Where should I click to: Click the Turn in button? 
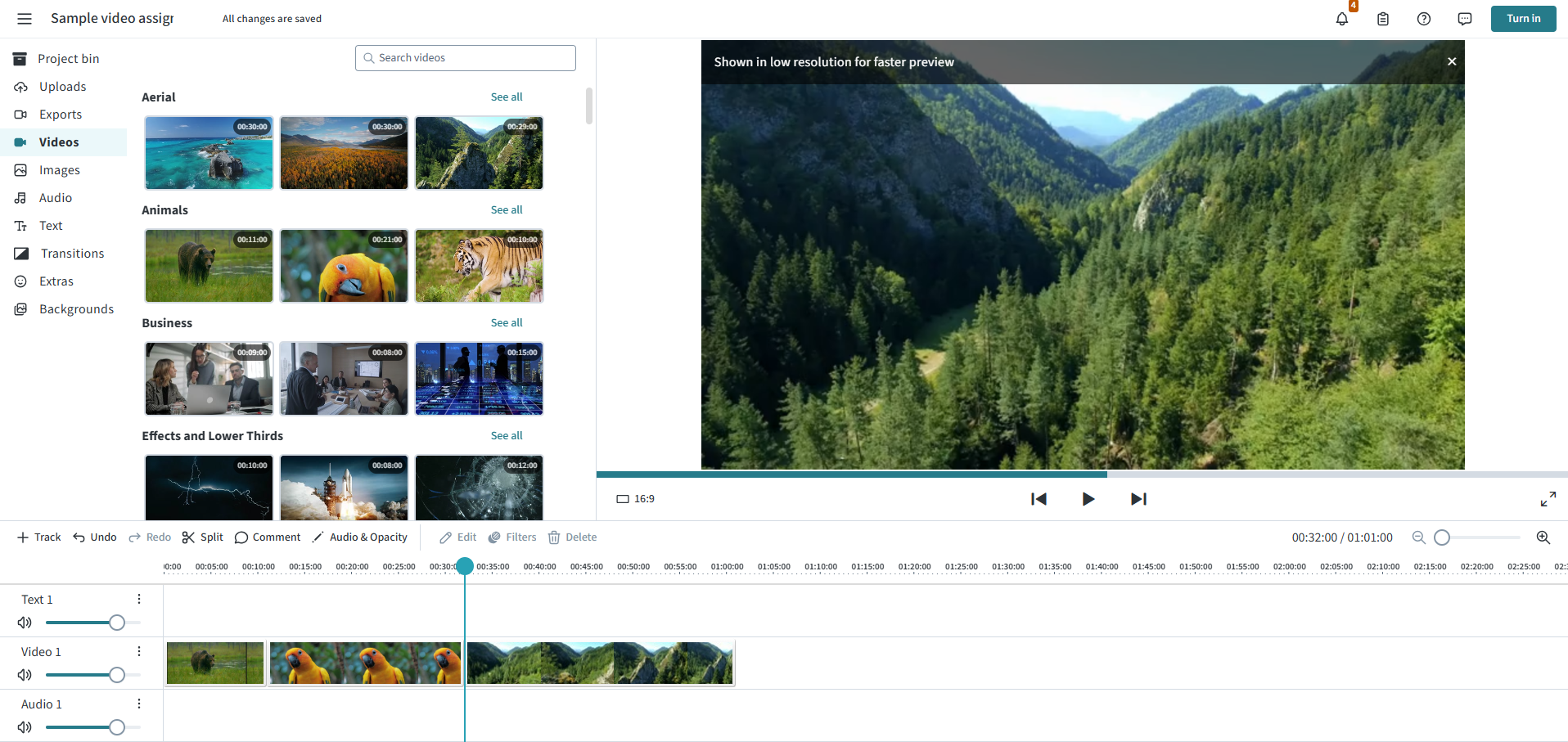pos(1523,19)
